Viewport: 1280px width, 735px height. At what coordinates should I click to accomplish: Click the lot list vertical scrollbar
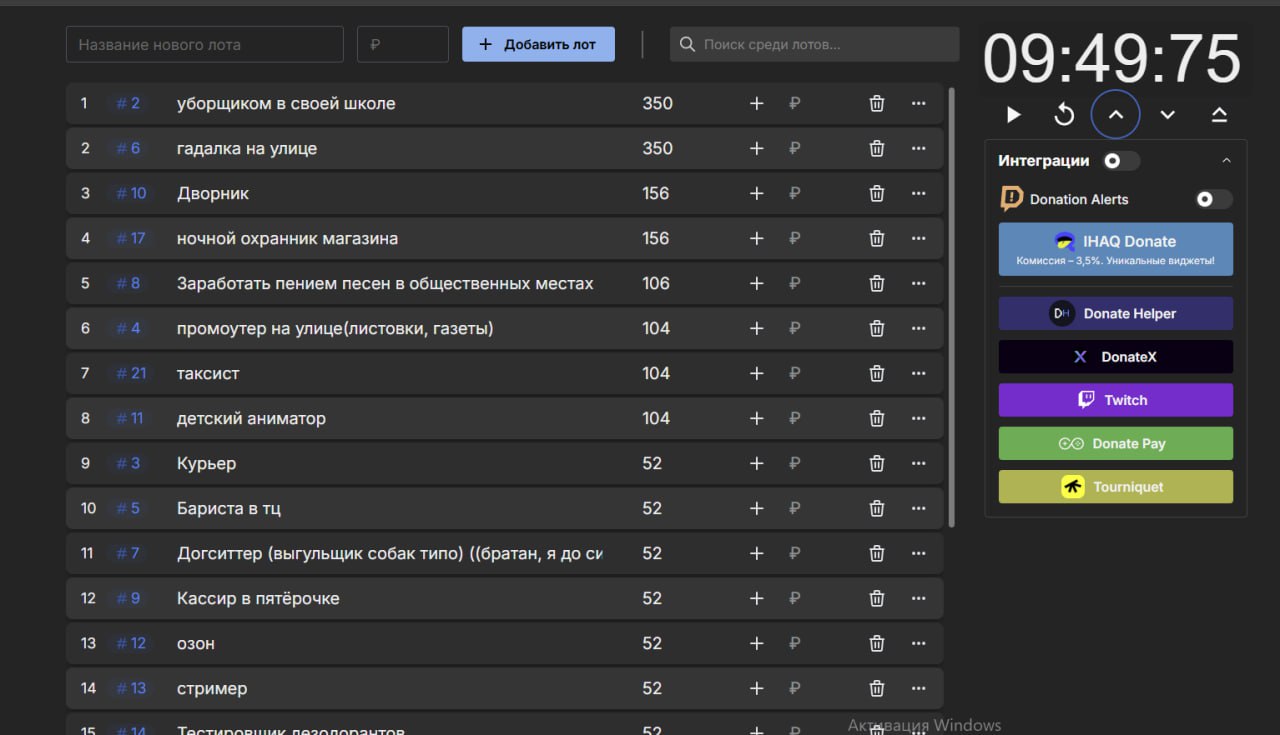(951, 307)
